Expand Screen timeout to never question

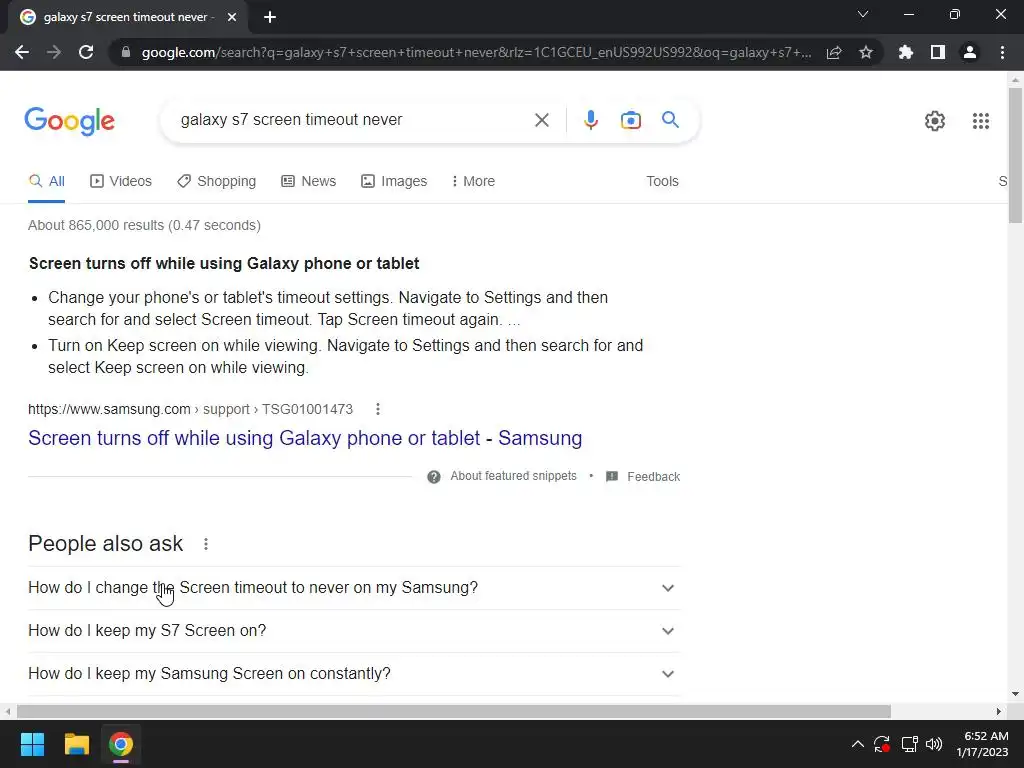353,588
